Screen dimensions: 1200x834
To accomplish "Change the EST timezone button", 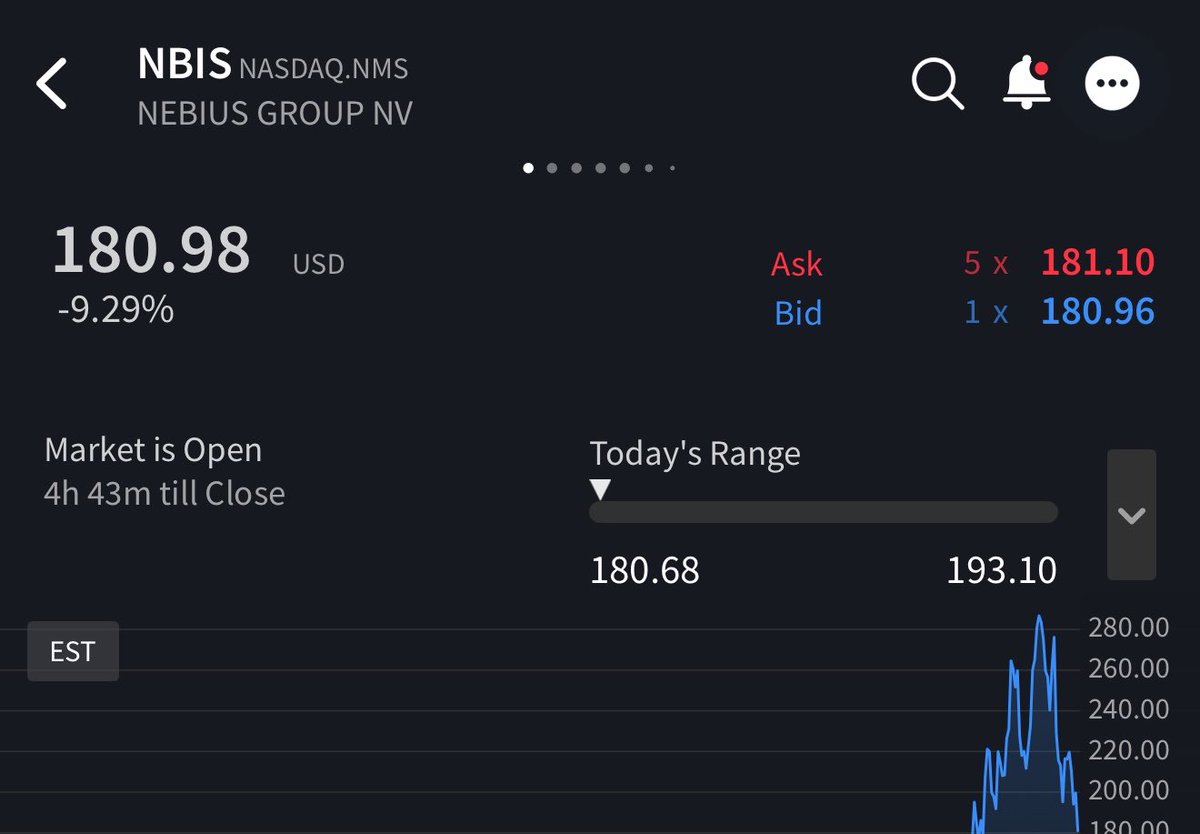I will [73, 651].
